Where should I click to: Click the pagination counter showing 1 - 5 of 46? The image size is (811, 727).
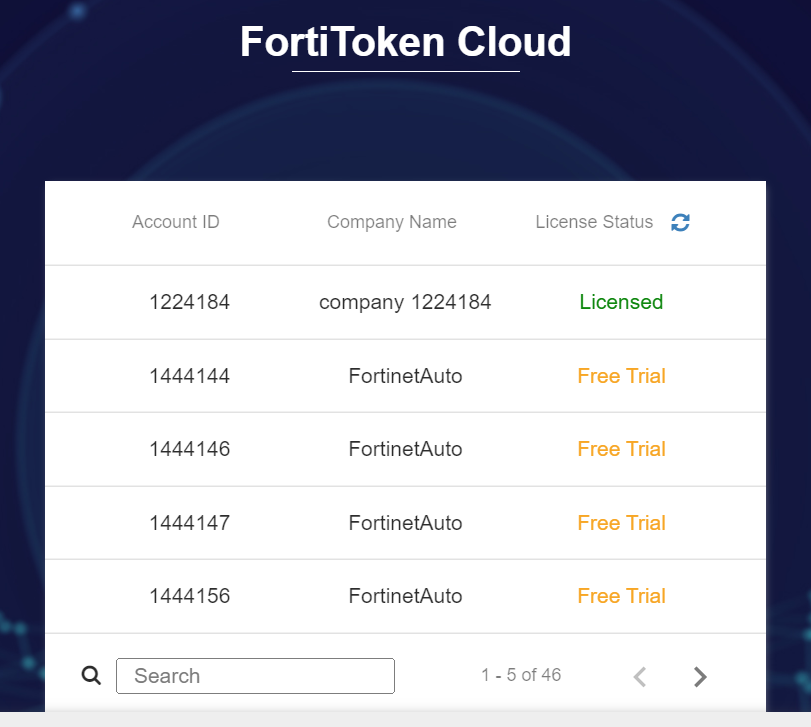point(520,676)
